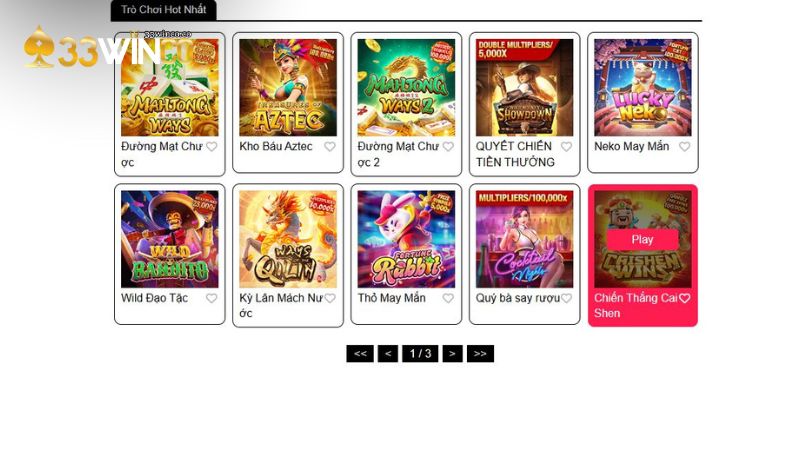800x450 pixels.
Task: Open Fortune Rabbit game thumbnail
Action: pos(406,239)
